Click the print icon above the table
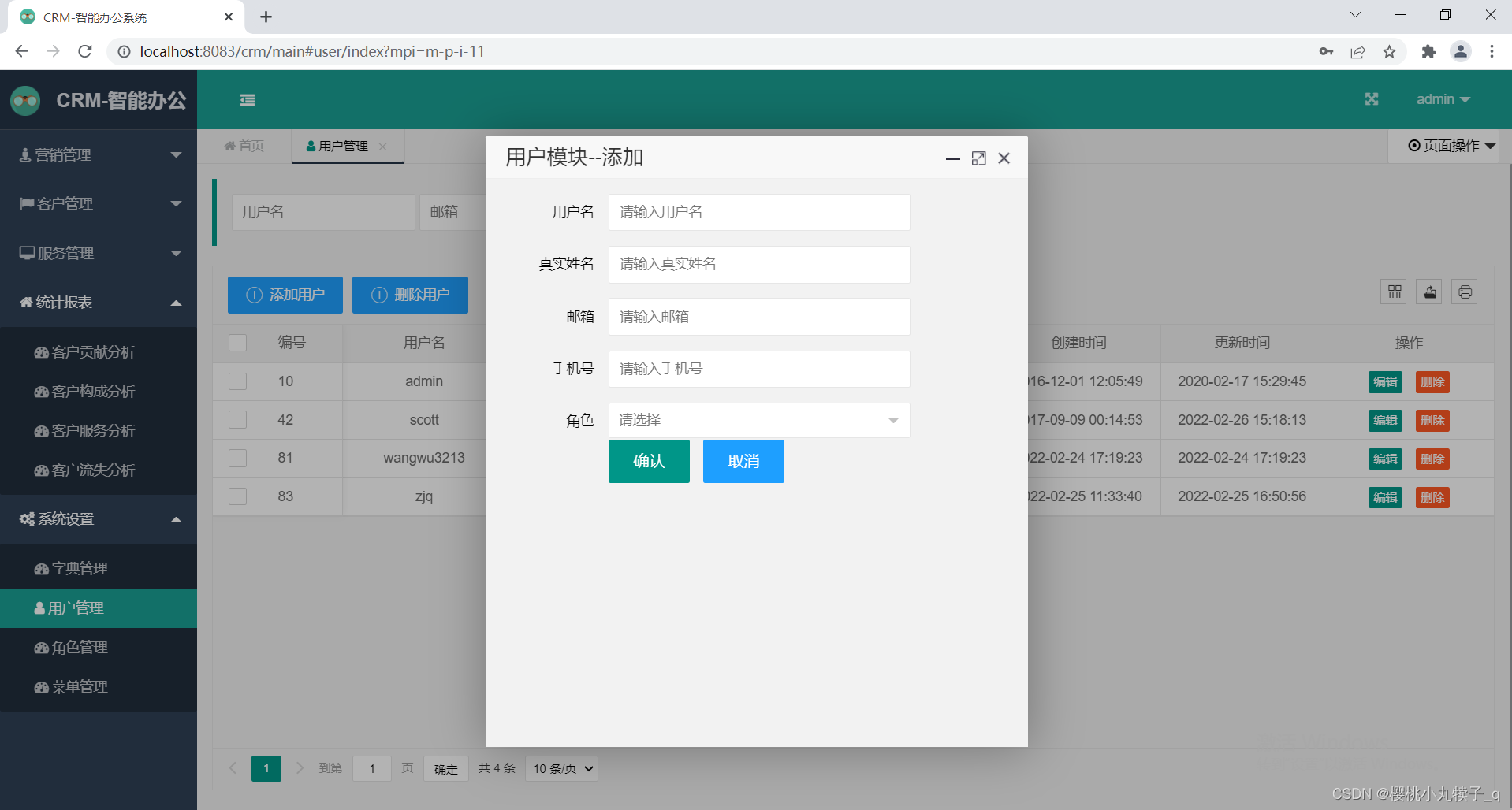This screenshot has width=1512, height=810. click(x=1465, y=292)
